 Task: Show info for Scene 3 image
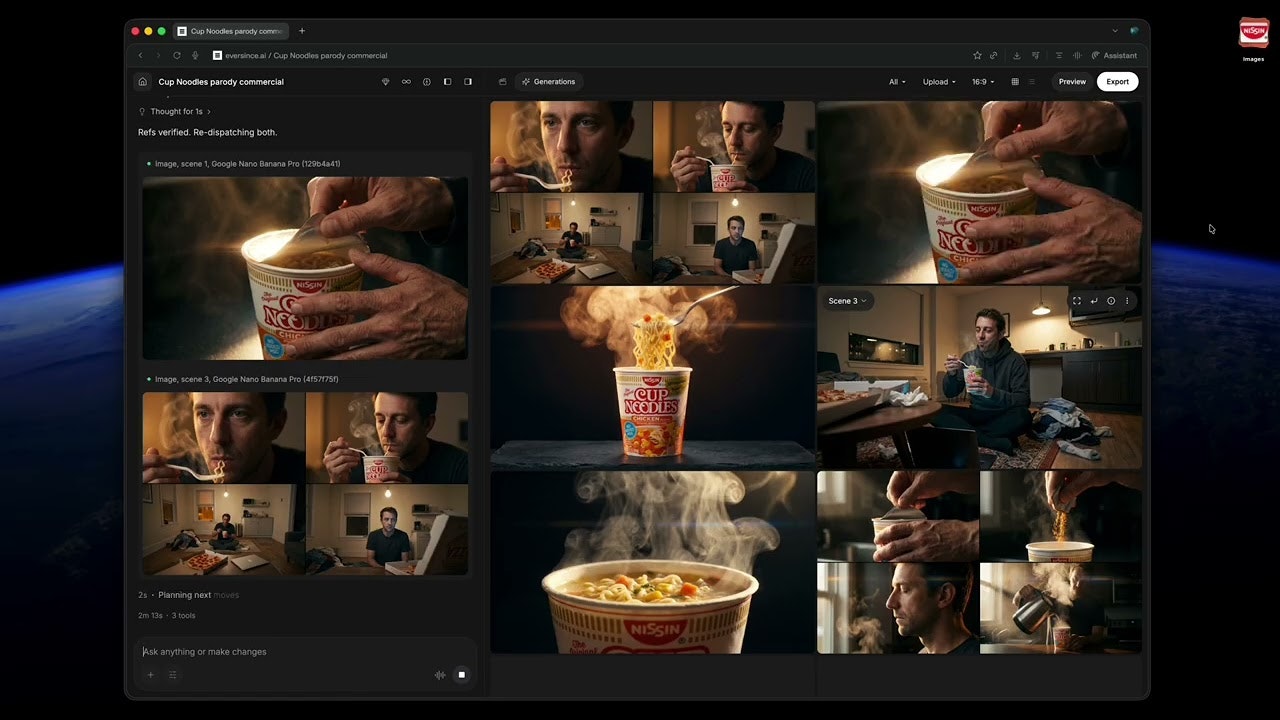(1111, 301)
